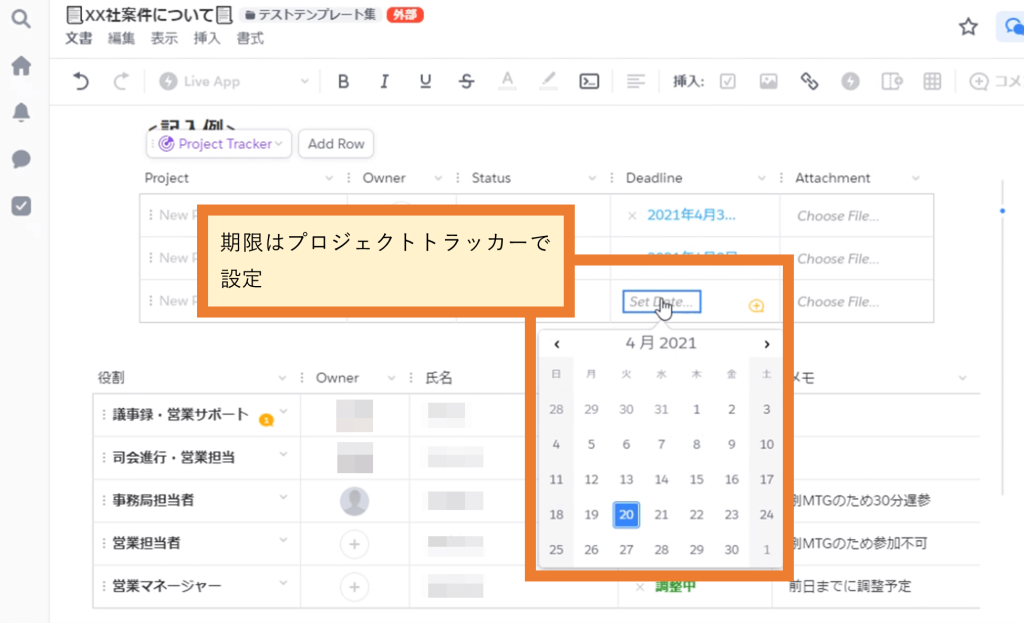Toggle italic formatting
Screen dimensions: 1024x623
pos(384,81)
